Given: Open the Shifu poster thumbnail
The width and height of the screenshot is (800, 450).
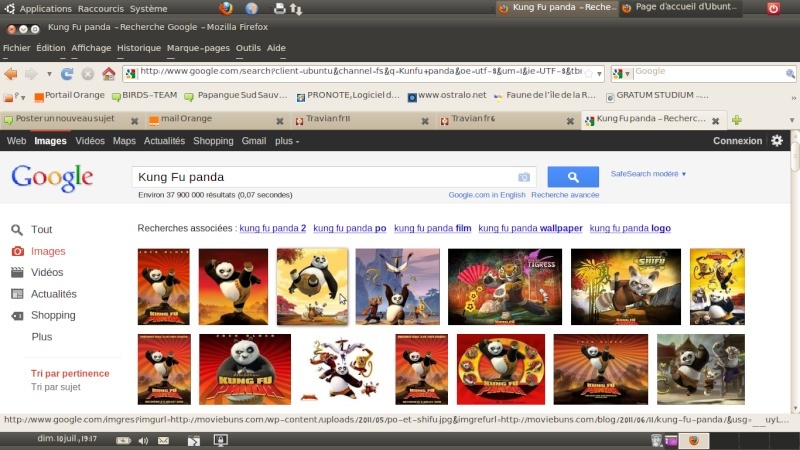Looking at the screenshot, I should pyautogui.click(x=626, y=287).
